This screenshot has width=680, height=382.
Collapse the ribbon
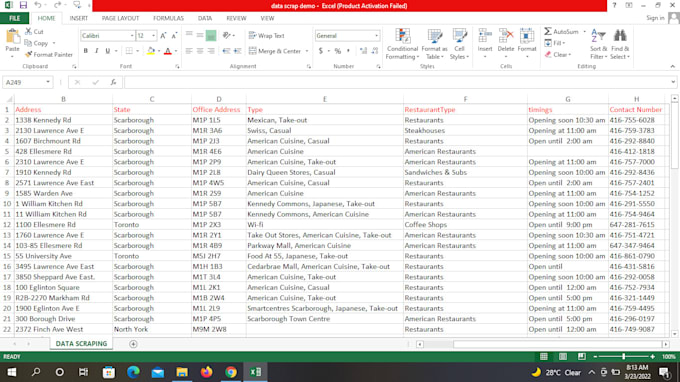673,66
